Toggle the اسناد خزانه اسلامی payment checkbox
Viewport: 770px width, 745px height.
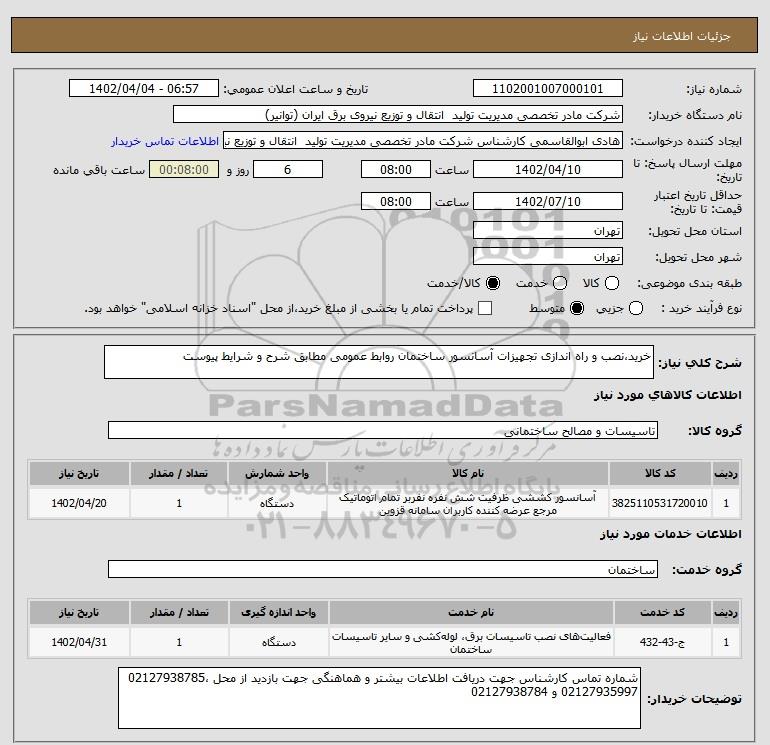tap(485, 308)
